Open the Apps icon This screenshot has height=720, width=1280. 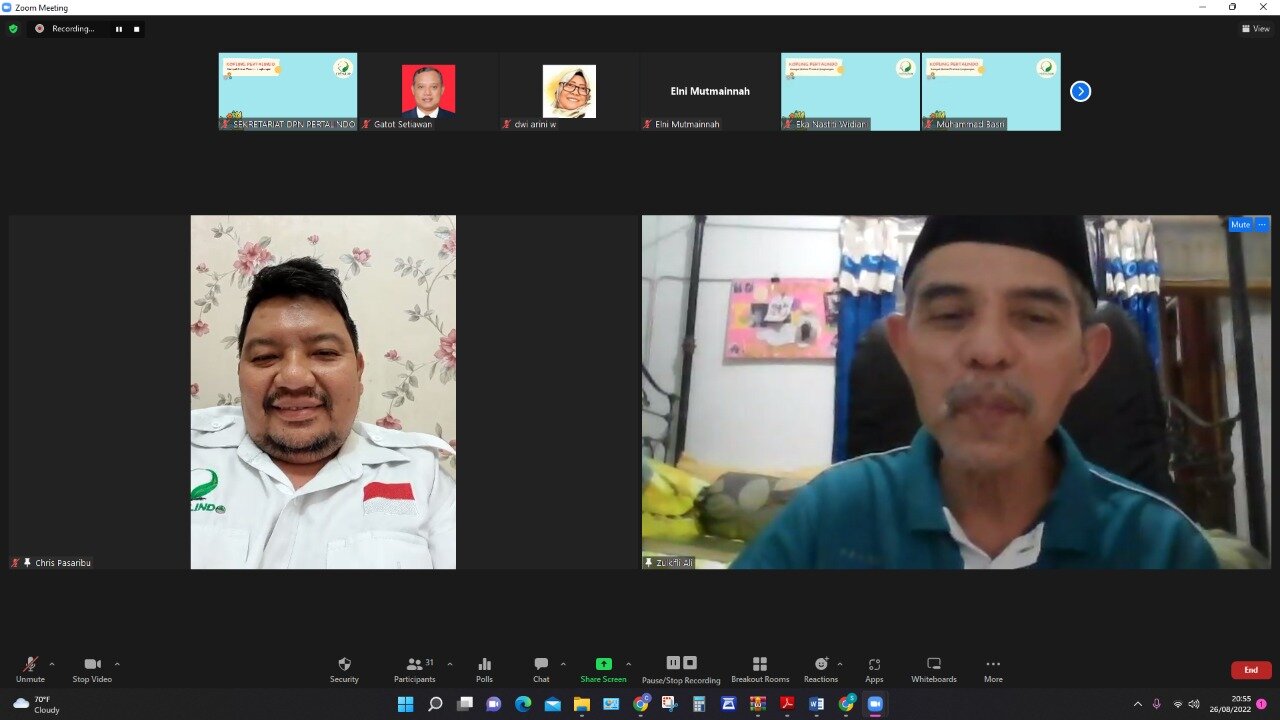[x=874, y=665]
